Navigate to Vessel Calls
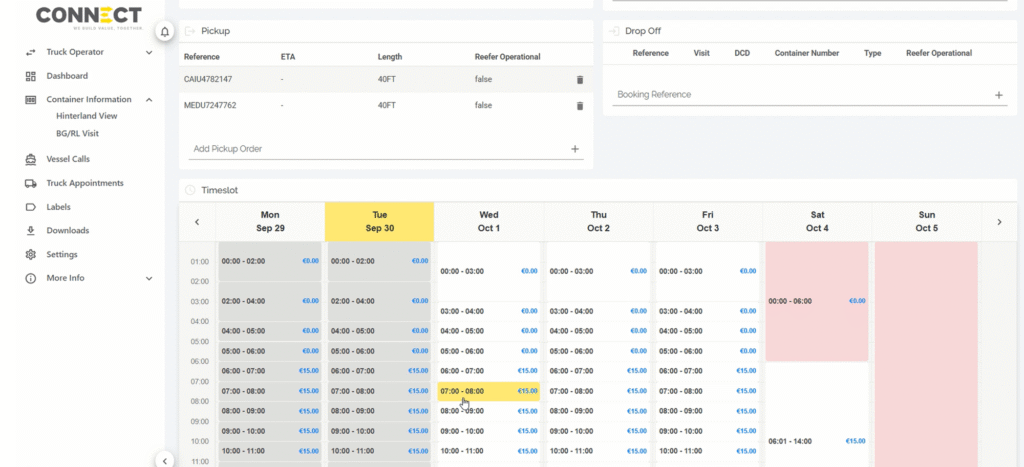1024x467 pixels. [x=68, y=159]
